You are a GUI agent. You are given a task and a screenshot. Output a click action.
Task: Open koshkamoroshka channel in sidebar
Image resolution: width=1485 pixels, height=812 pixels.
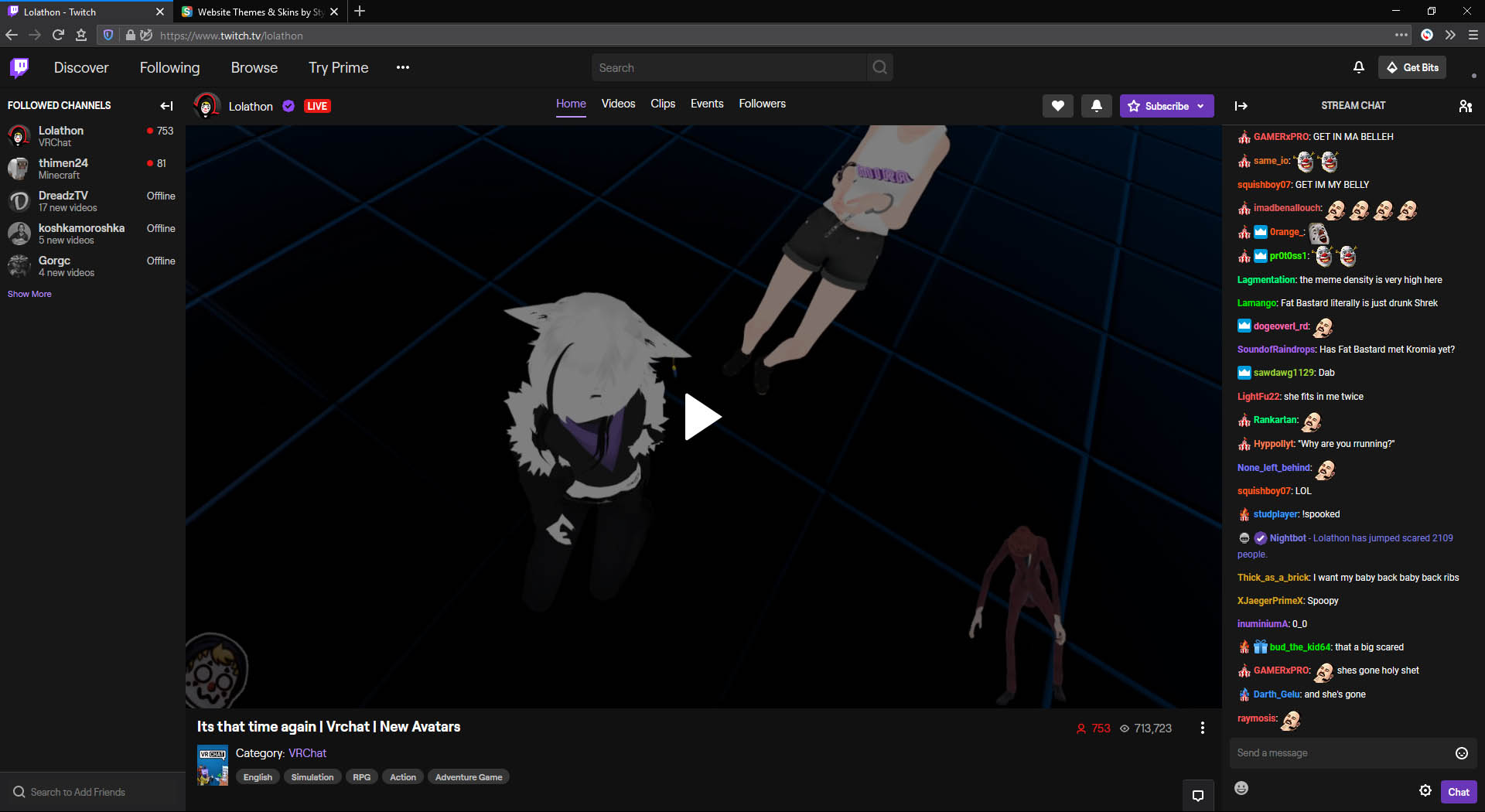[92, 234]
